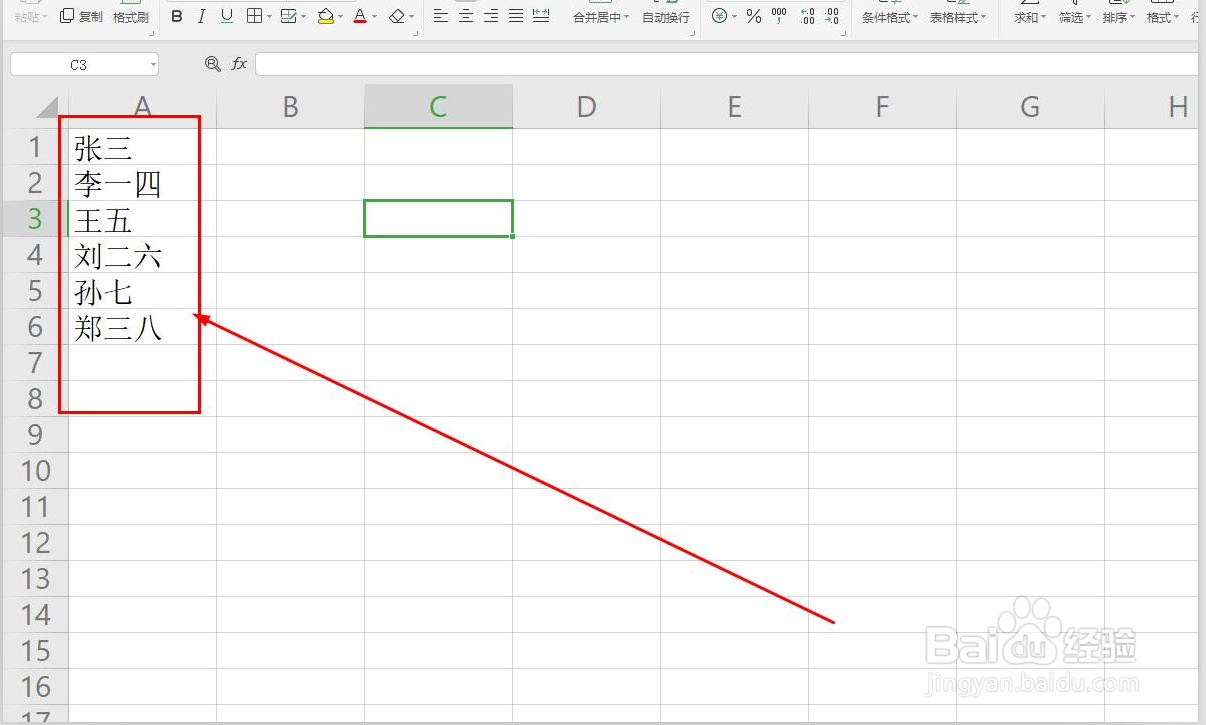Center text horizontally
The height and width of the screenshot is (725, 1206).
466,16
